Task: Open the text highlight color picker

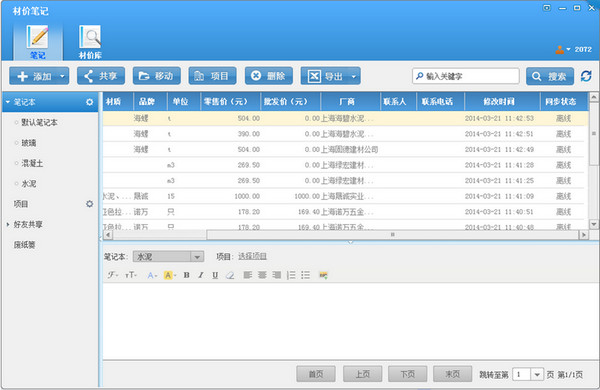Action: coord(170,275)
